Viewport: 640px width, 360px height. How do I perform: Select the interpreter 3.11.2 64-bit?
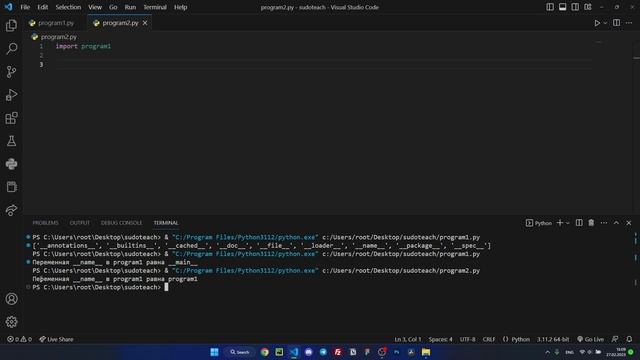[x=553, y=339]
